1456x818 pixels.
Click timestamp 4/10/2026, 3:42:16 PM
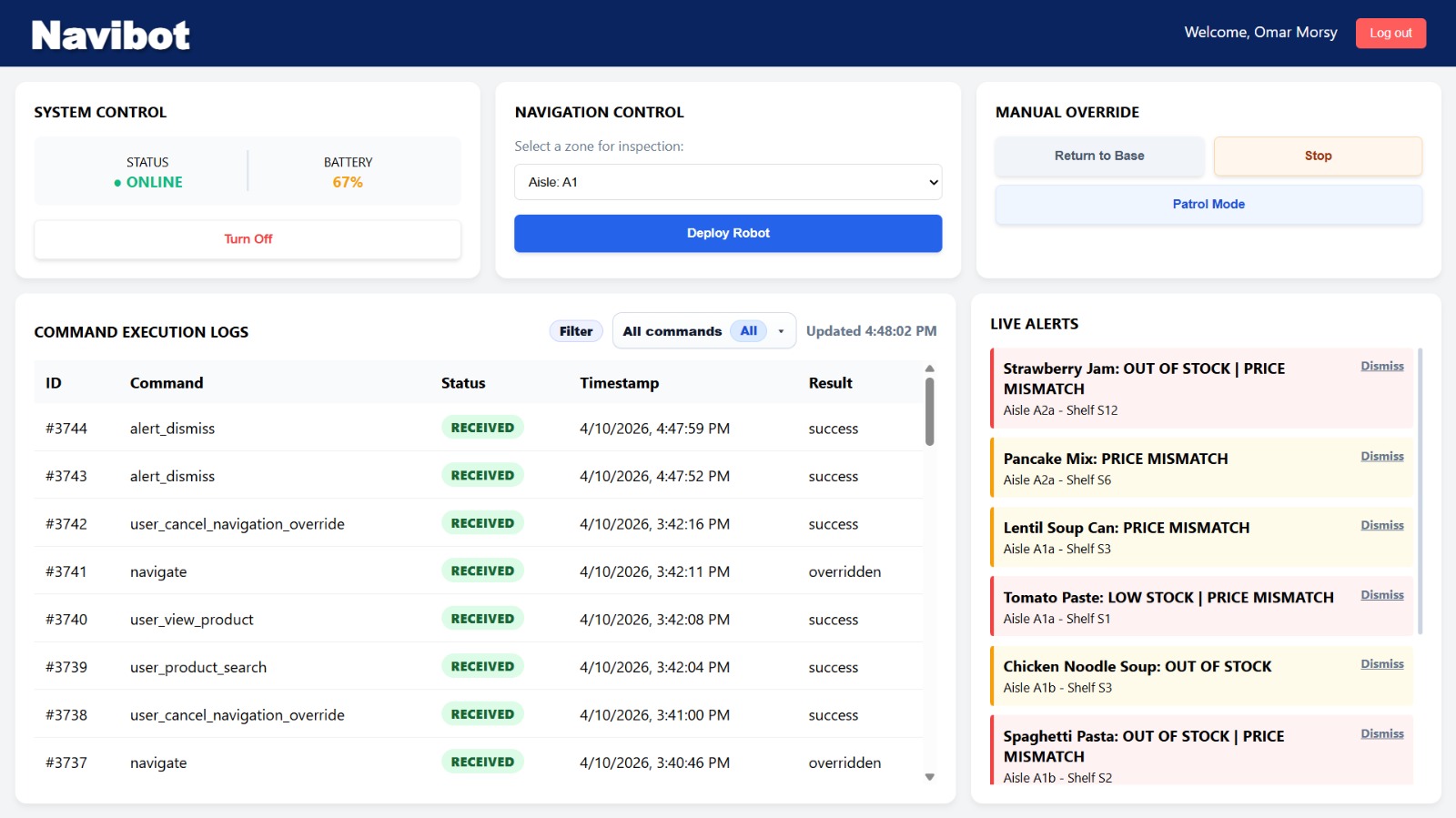point(654,524)
